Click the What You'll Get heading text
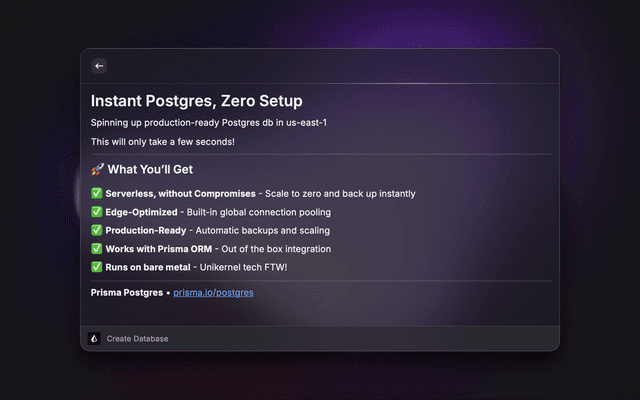640x400 pixels. pyautogui.click(x=150, y=170)
